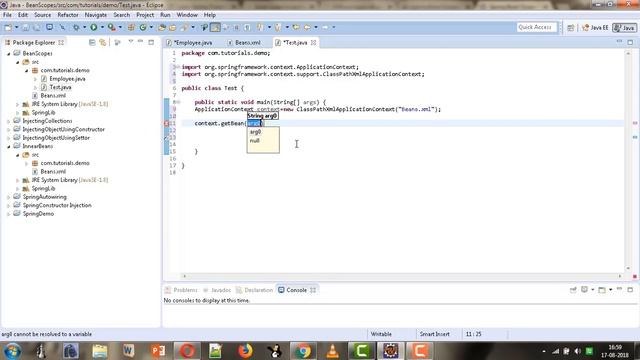
Task: Maximize the Package Explorer view
Action: (151, 42)
